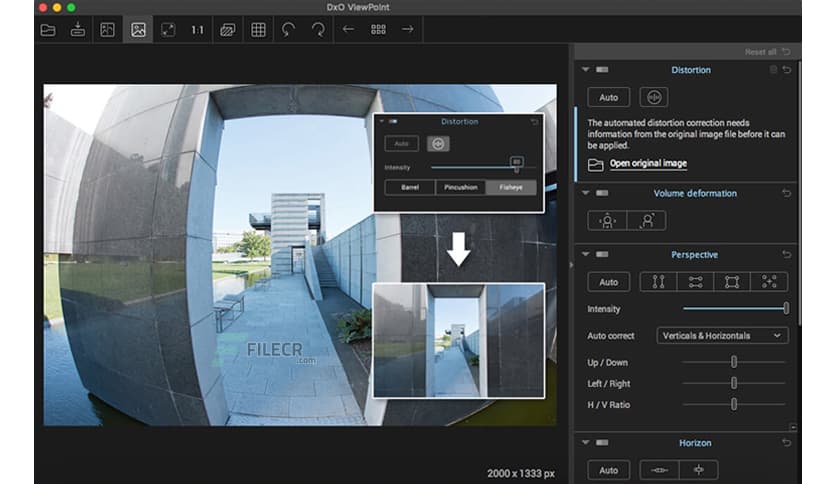Collapse the right panel with side arrow
Screen dimensions: 836x484
pyautogui.click(x=571, y=264)
